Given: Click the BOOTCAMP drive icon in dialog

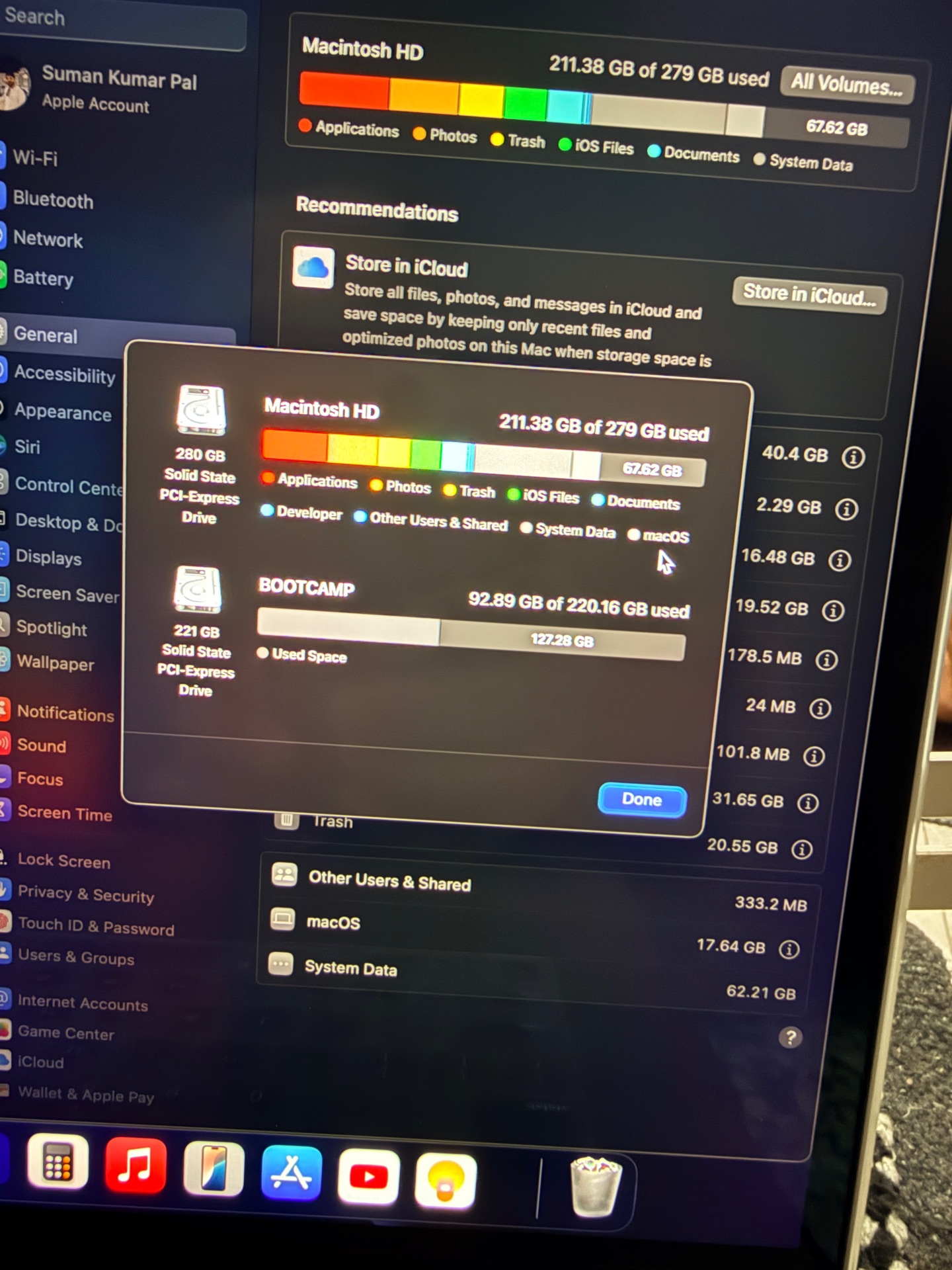Looking at the screenshot, I should pos(198,589).
